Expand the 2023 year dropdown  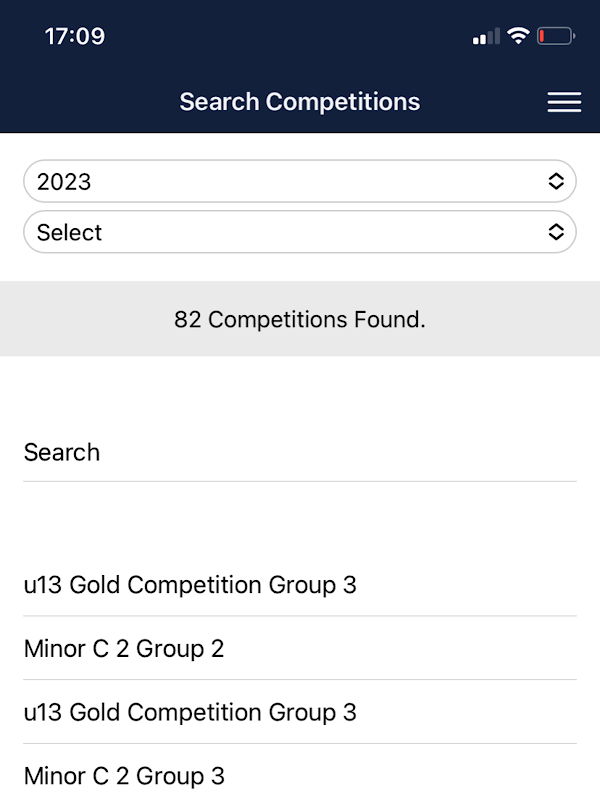pos(300,181)
